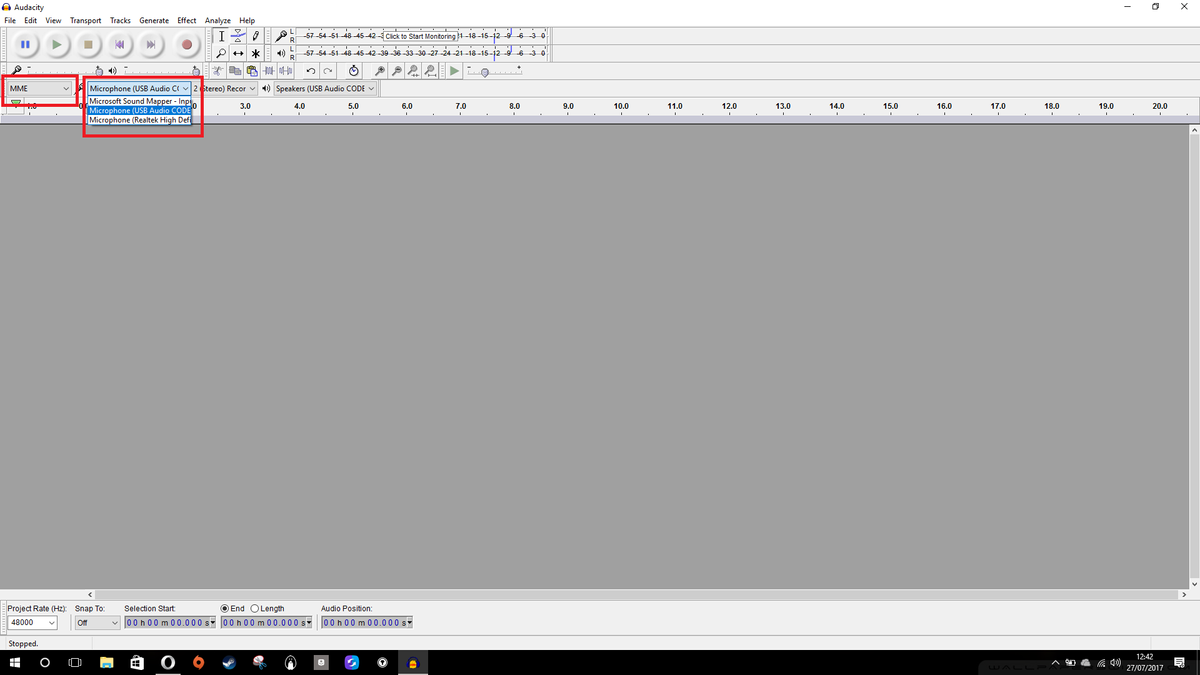
Task: Open the Transport menu
Action: (x=86, y=20)
